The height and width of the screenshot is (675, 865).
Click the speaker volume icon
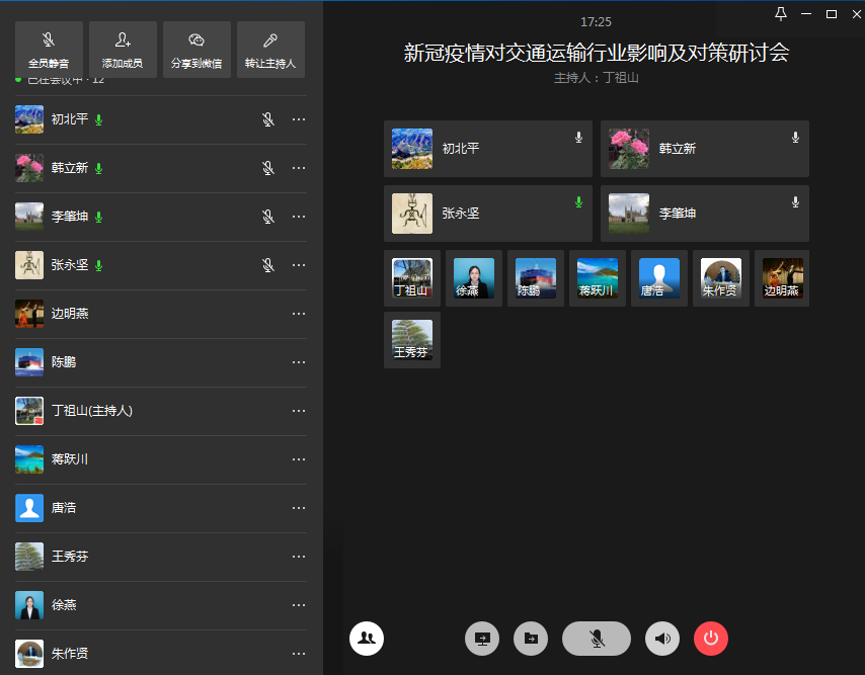coord(662,638)
